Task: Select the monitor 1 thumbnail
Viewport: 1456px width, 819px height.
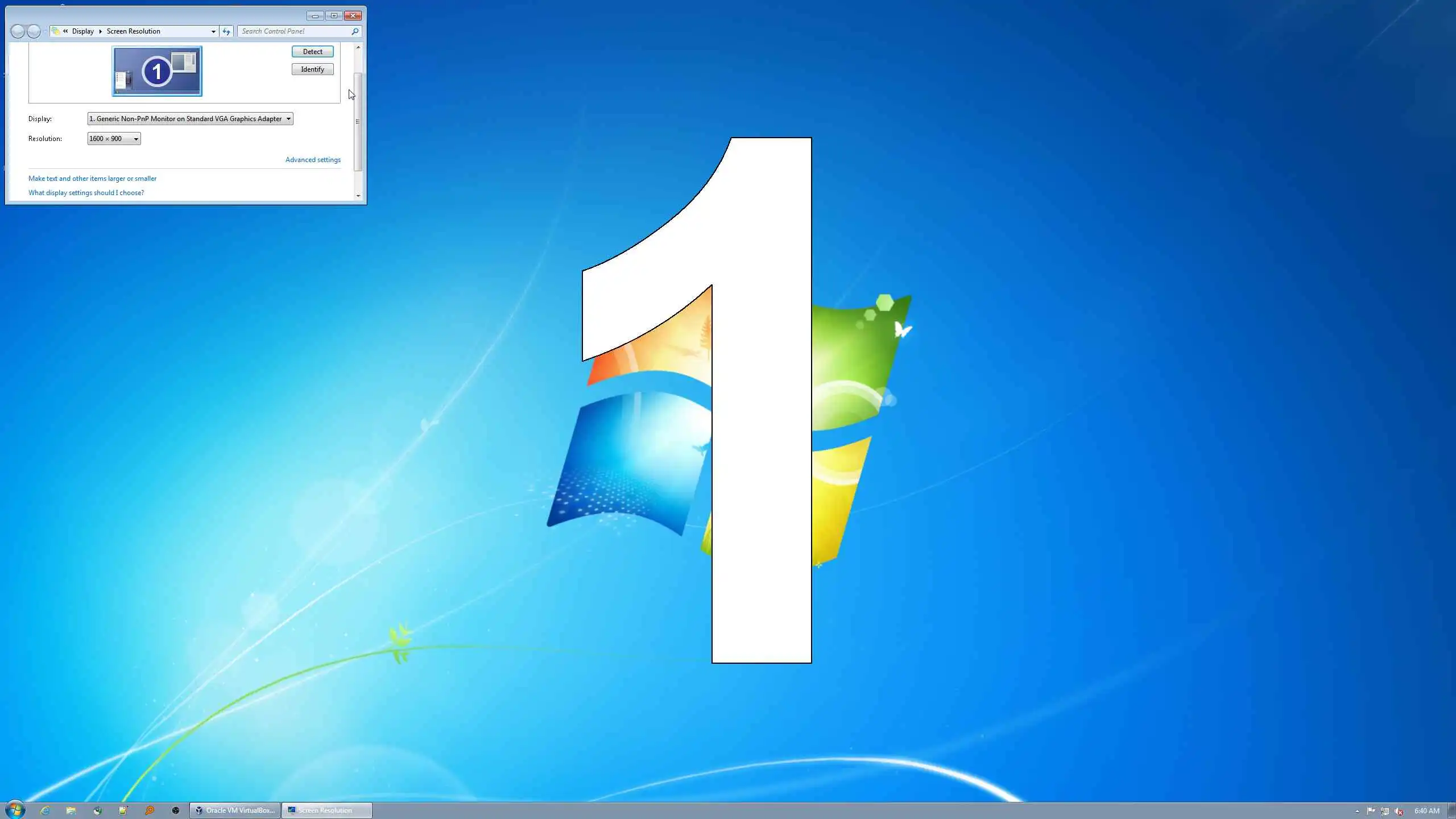Action: pos(157,71)
